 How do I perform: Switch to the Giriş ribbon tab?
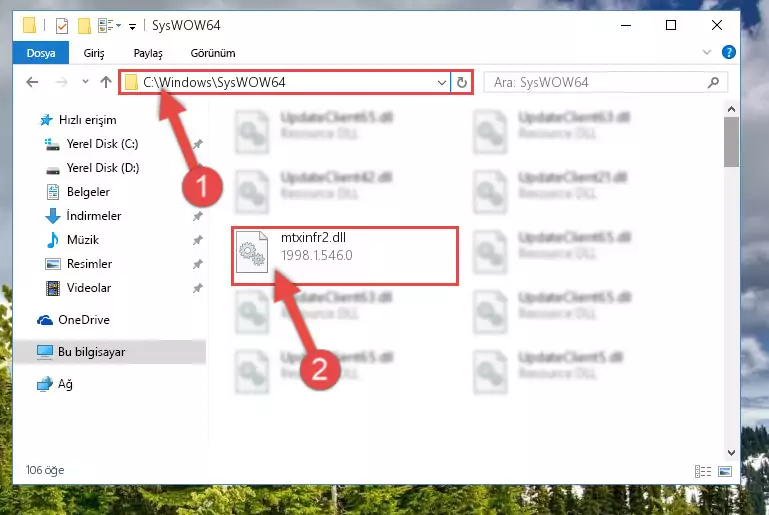pyautogui.click(x=94, y=53)
